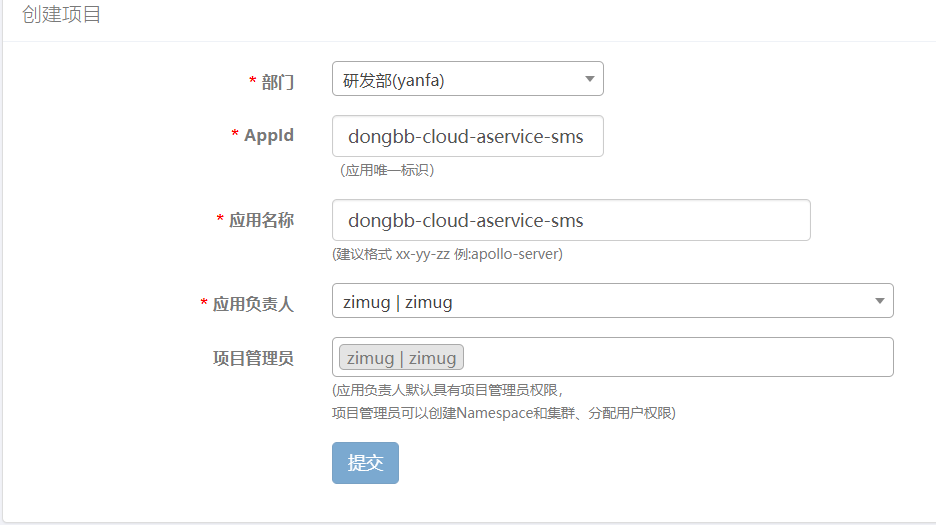Click the (应用唯一标识) hint text
The image size is (936, 525).
pyautogui.click(x=387, y=170)
